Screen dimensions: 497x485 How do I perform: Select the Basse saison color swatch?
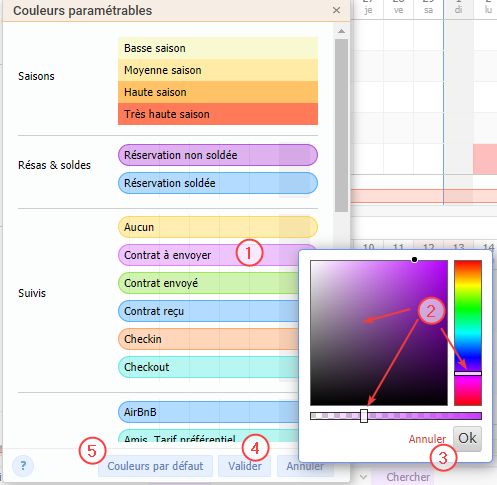tap(218, 48)
